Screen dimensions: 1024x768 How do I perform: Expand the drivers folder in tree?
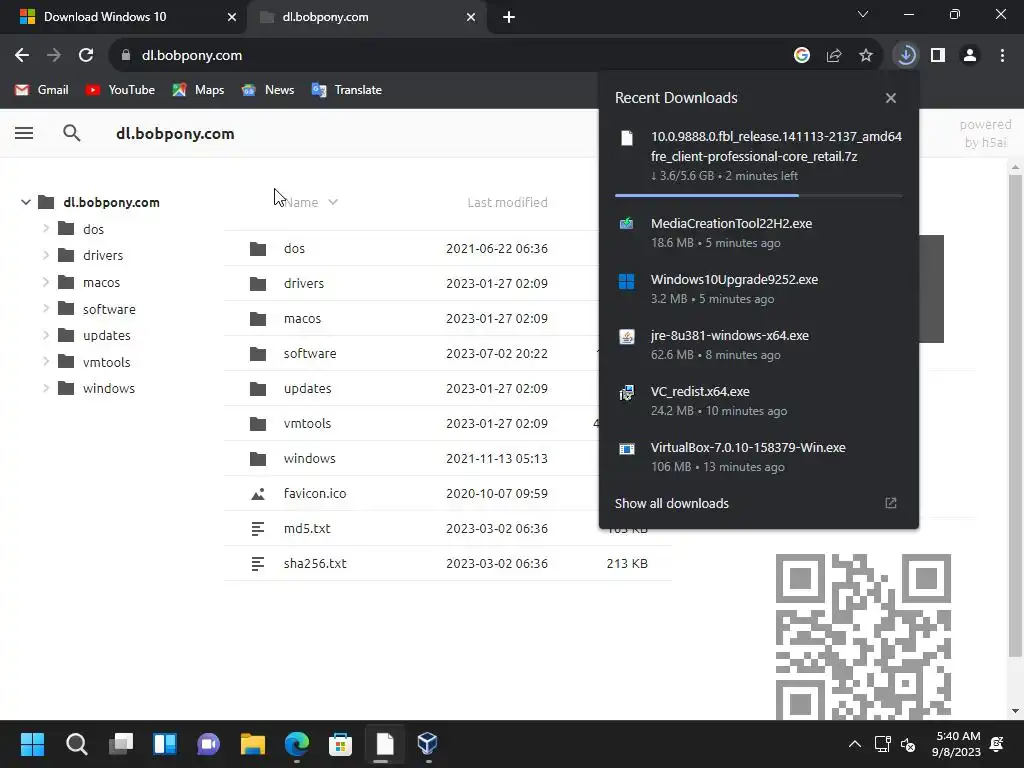(x=46, y=255)
